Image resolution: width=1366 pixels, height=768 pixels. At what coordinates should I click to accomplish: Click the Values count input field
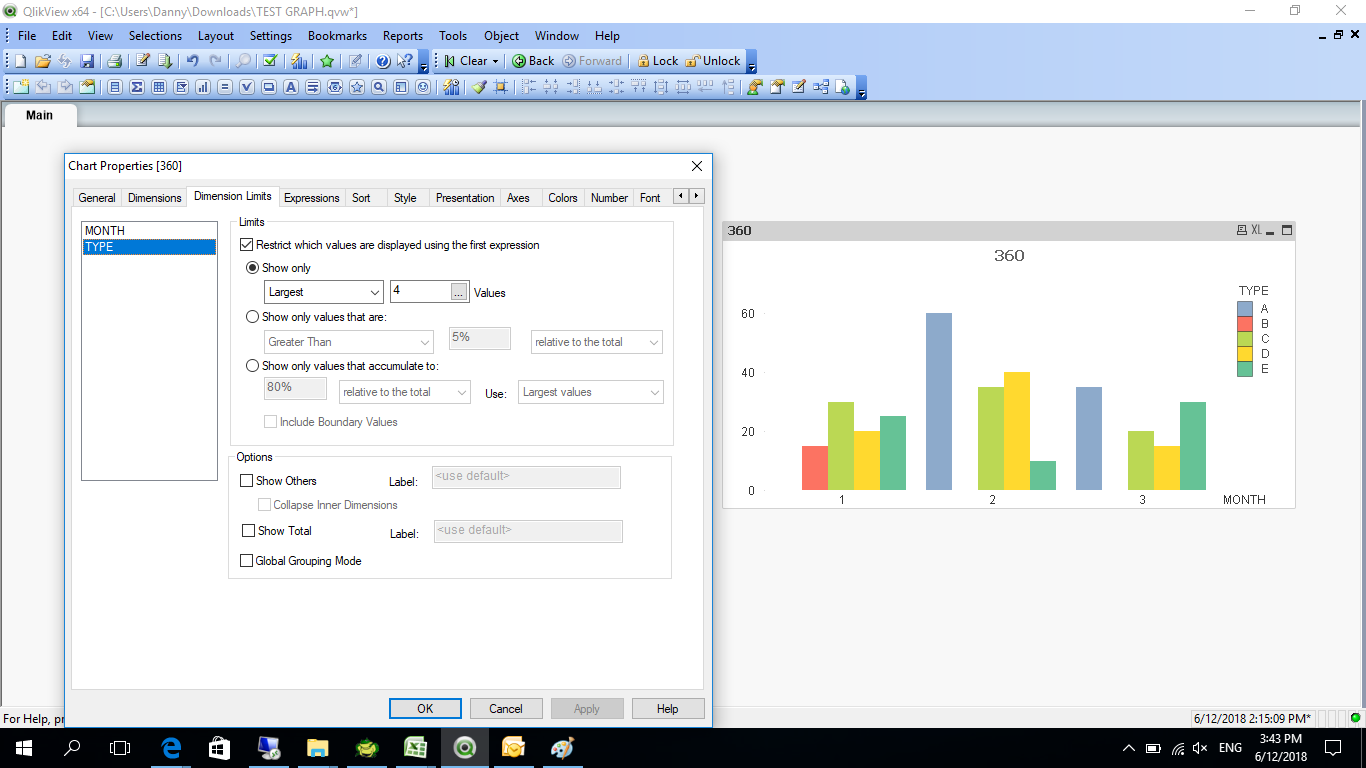click(420, 291)
